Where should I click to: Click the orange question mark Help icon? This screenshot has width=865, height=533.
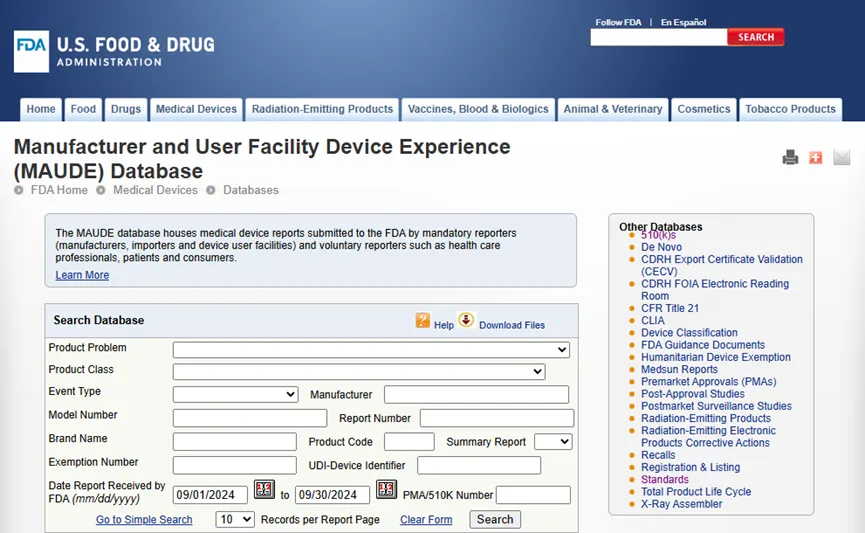(x=423, y=321)
